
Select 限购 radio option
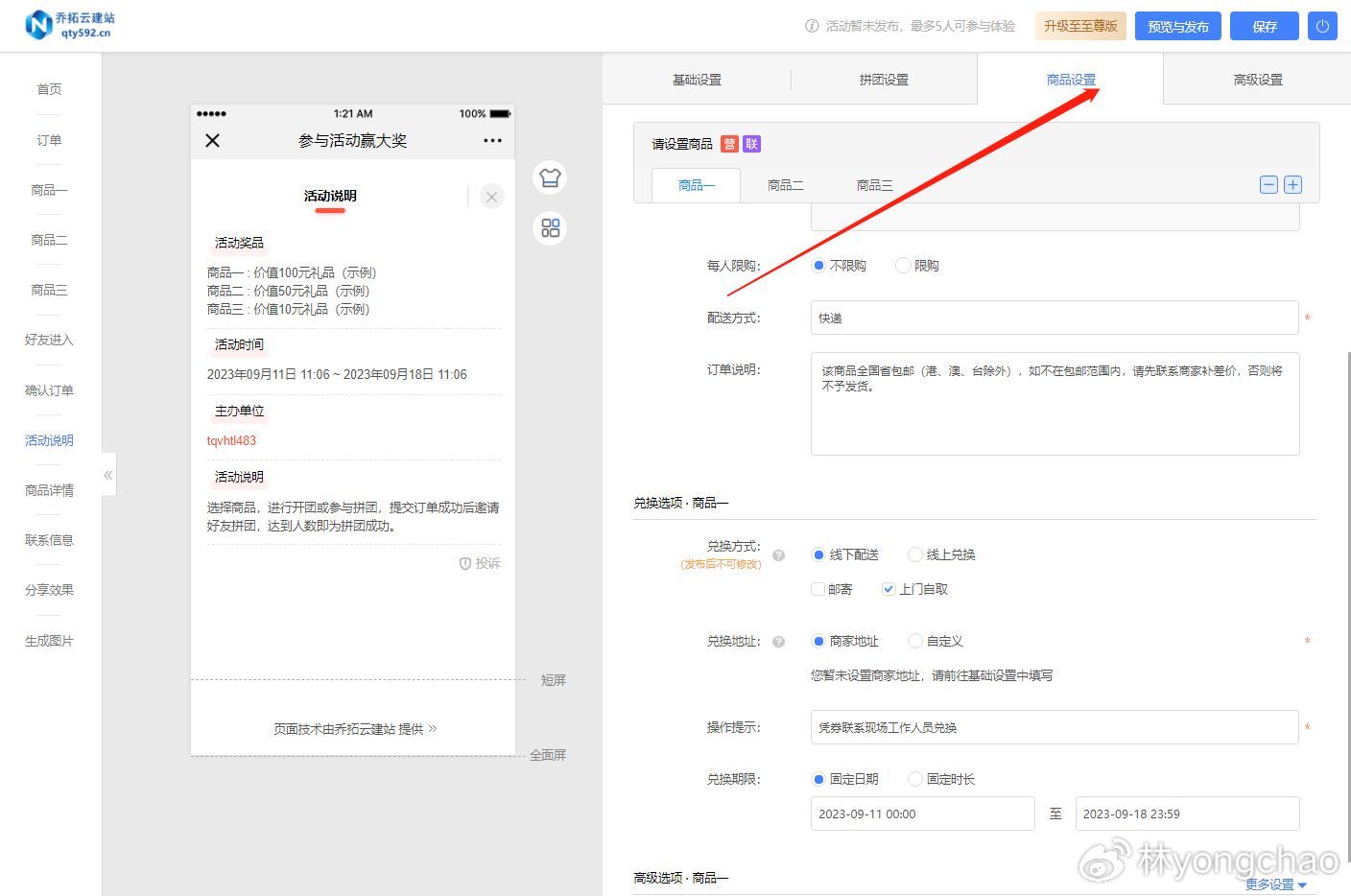tap(903, 266)
